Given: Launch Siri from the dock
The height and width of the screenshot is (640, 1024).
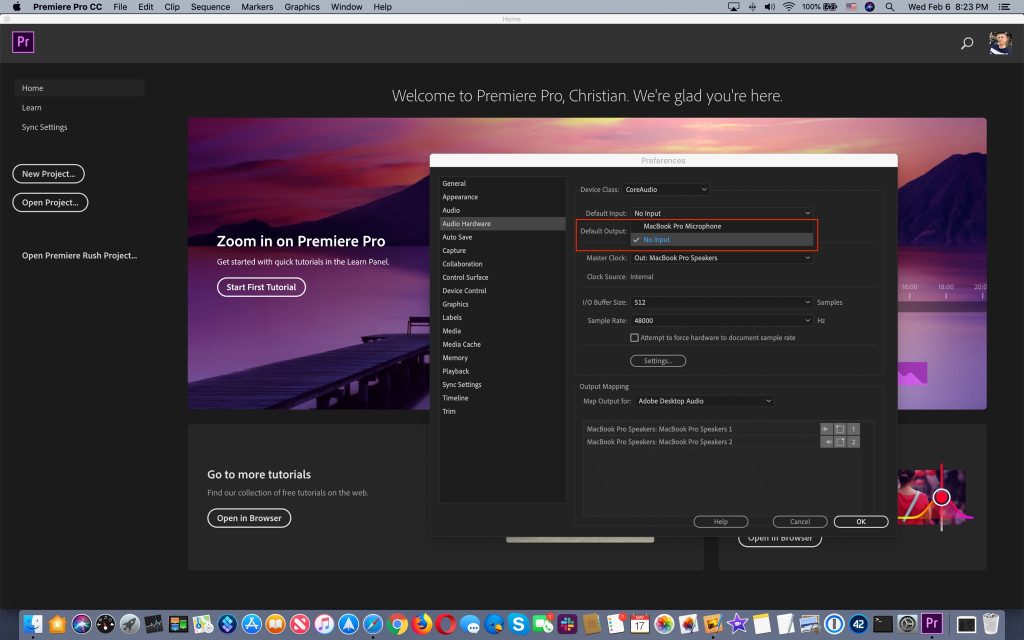Looking at the screenshot, I should pyautogui.click(x=82, y=624).
